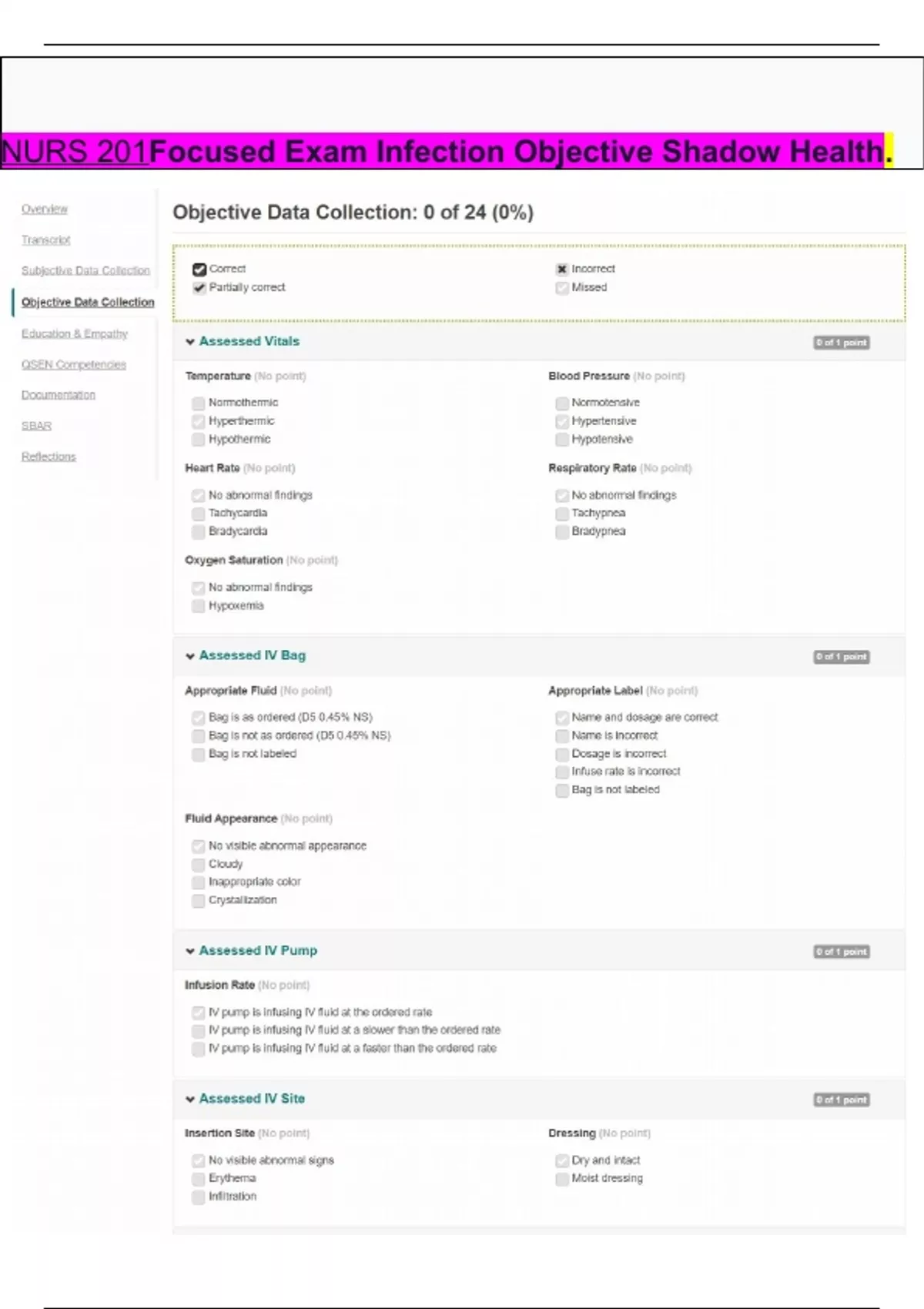Collapse the Assessed Vitals section chevron
Screen dimensions: 924x1309
tap(190, 342)
